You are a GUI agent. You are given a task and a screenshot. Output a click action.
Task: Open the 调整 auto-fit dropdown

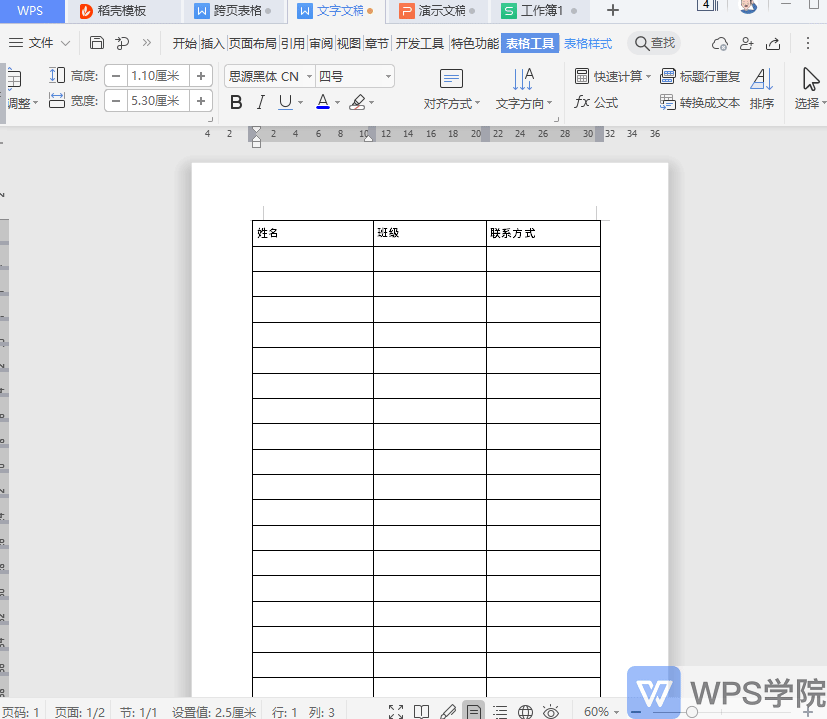[x=22, y=103]
